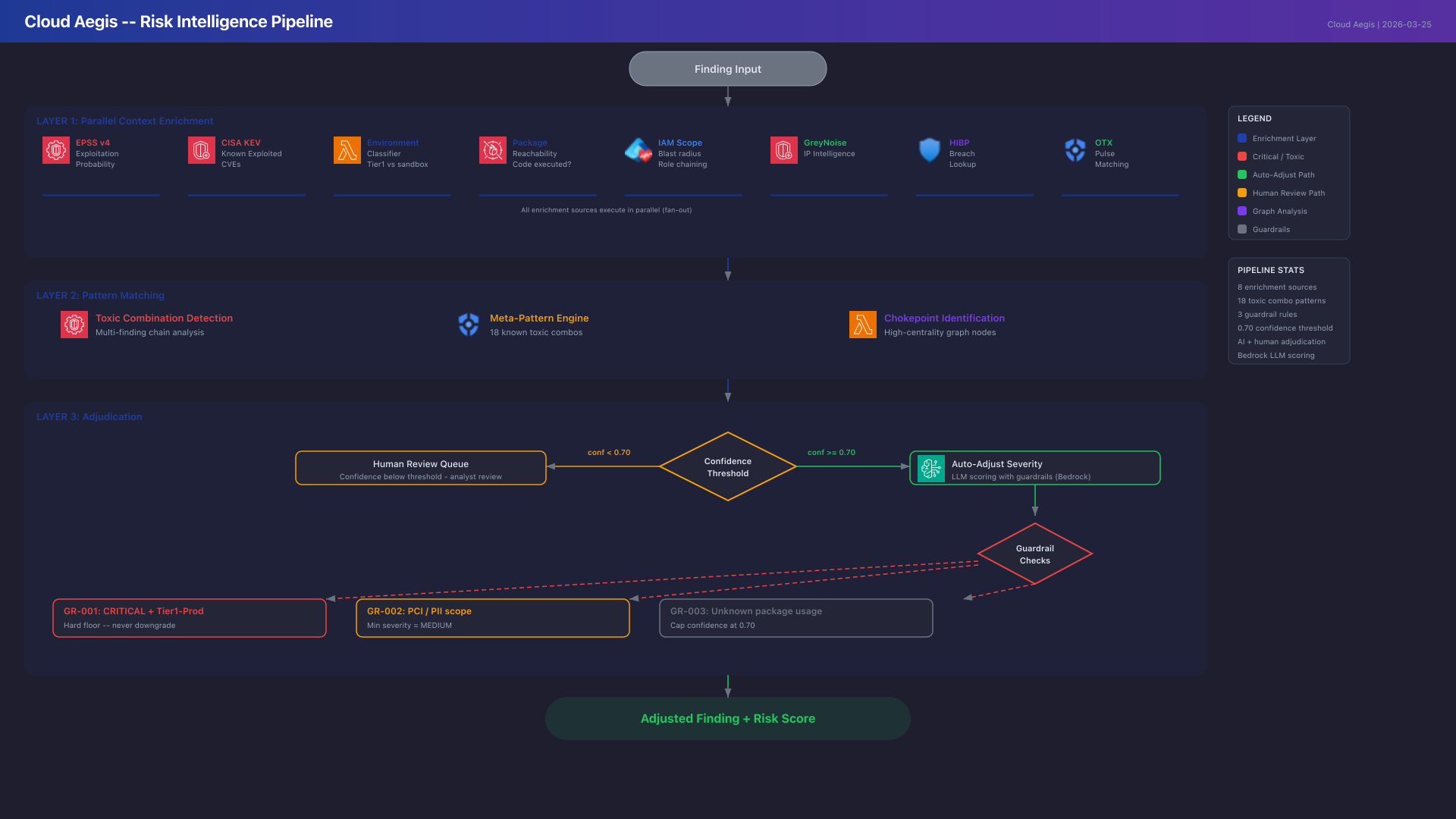
Task: Expand the LAYER 3: Adjudication section
Action: pyautogui.click(x=89, y=416)
